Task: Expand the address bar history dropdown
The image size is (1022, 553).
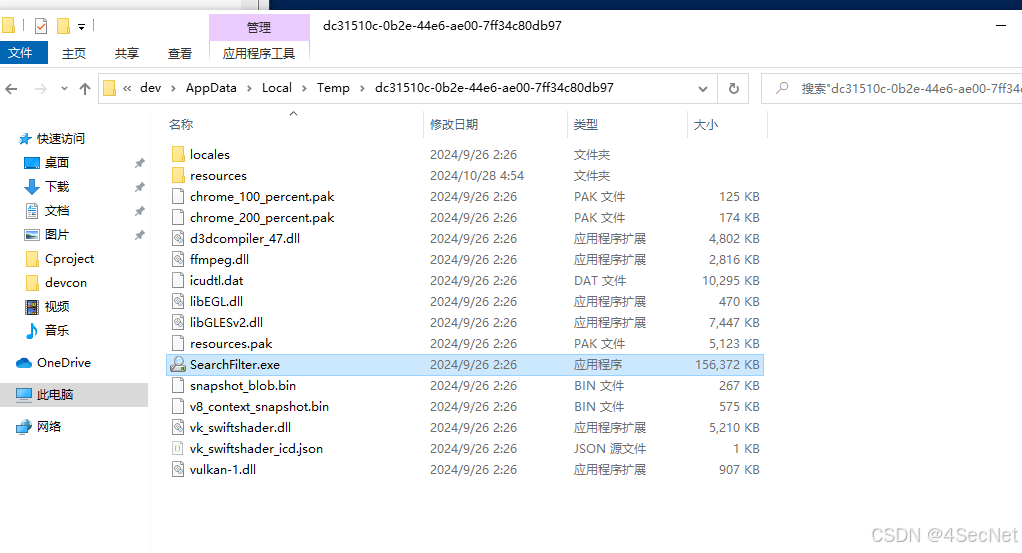Action: 703,89
